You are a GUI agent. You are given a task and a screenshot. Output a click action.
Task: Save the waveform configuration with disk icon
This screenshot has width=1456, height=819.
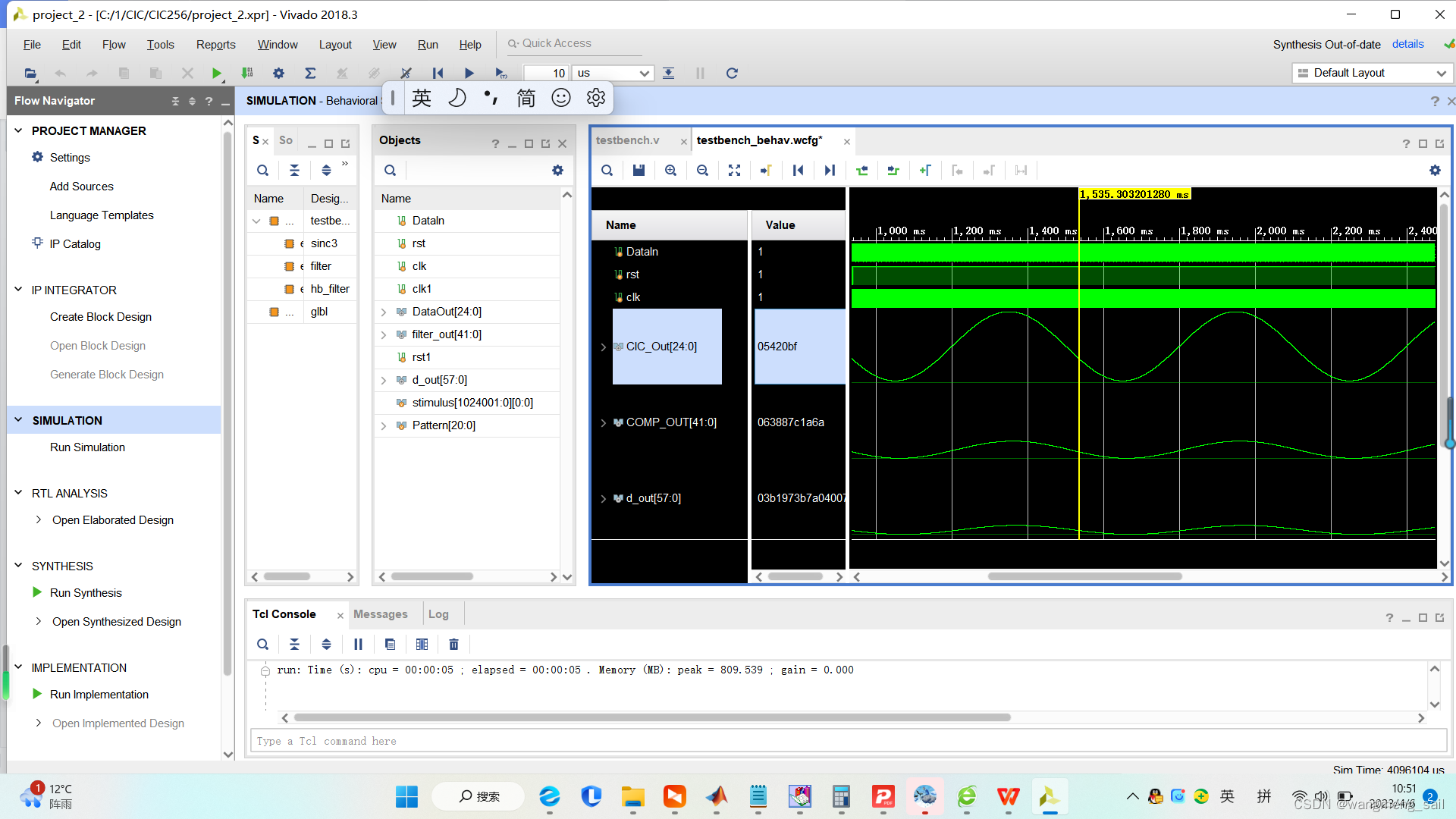639,171
